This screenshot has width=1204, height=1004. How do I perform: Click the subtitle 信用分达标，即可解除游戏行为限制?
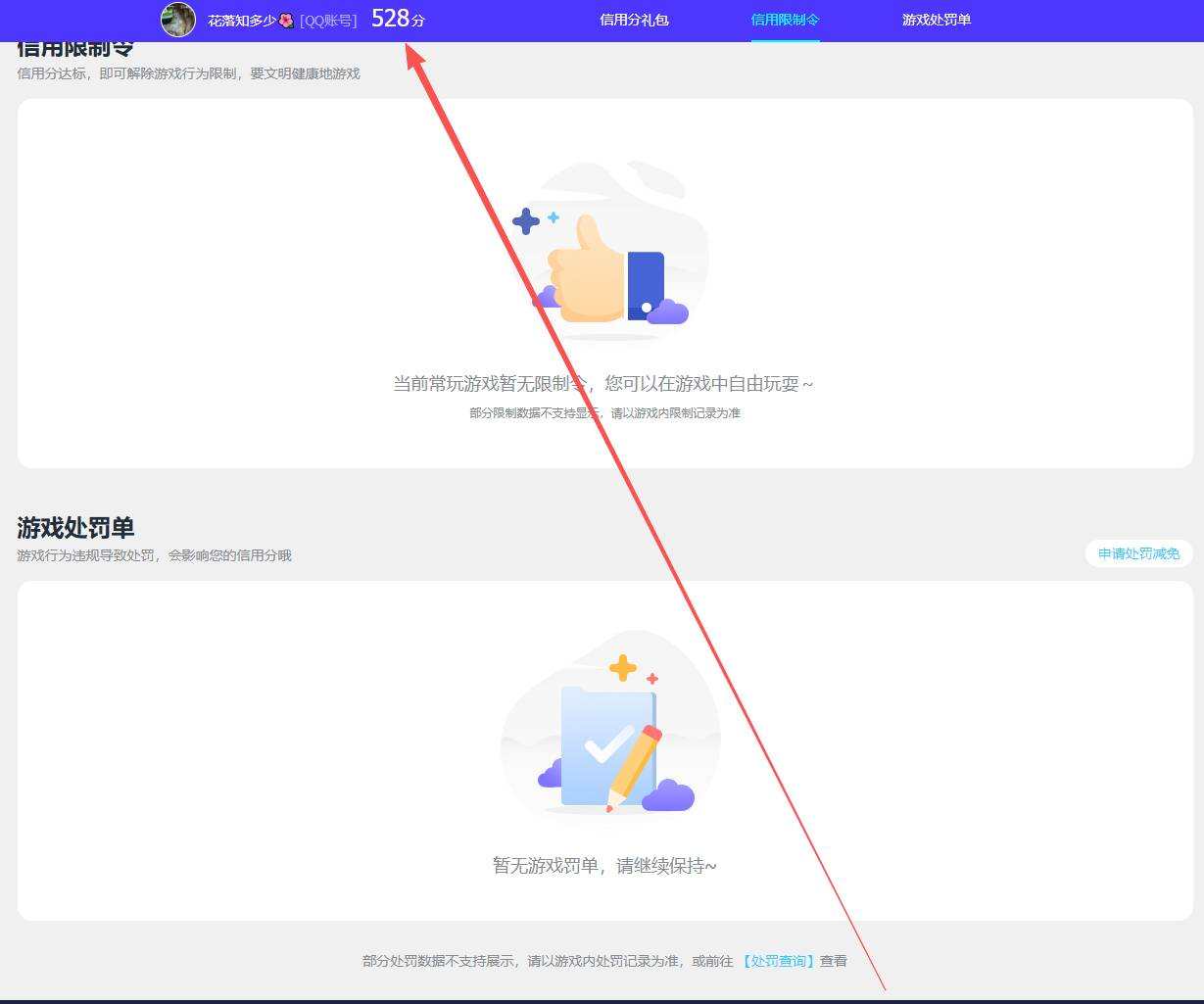126,73
